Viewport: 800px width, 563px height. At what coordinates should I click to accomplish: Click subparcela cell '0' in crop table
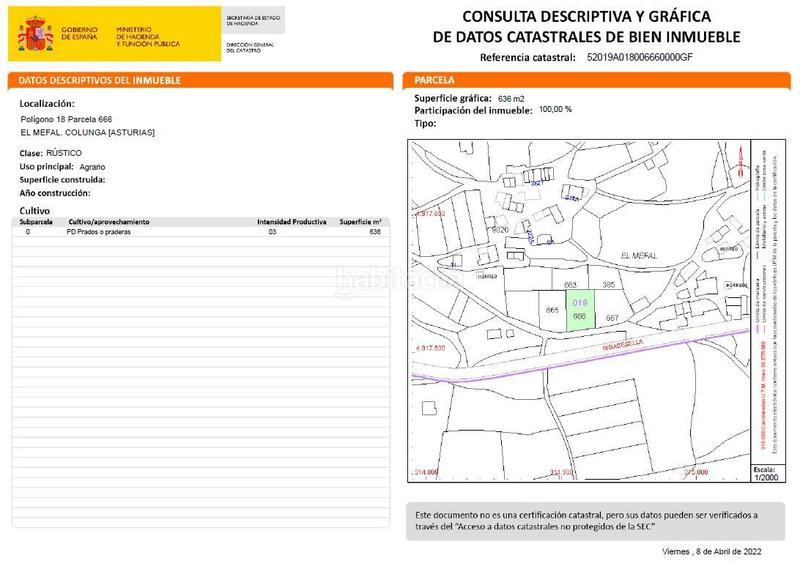click(28, 232)
